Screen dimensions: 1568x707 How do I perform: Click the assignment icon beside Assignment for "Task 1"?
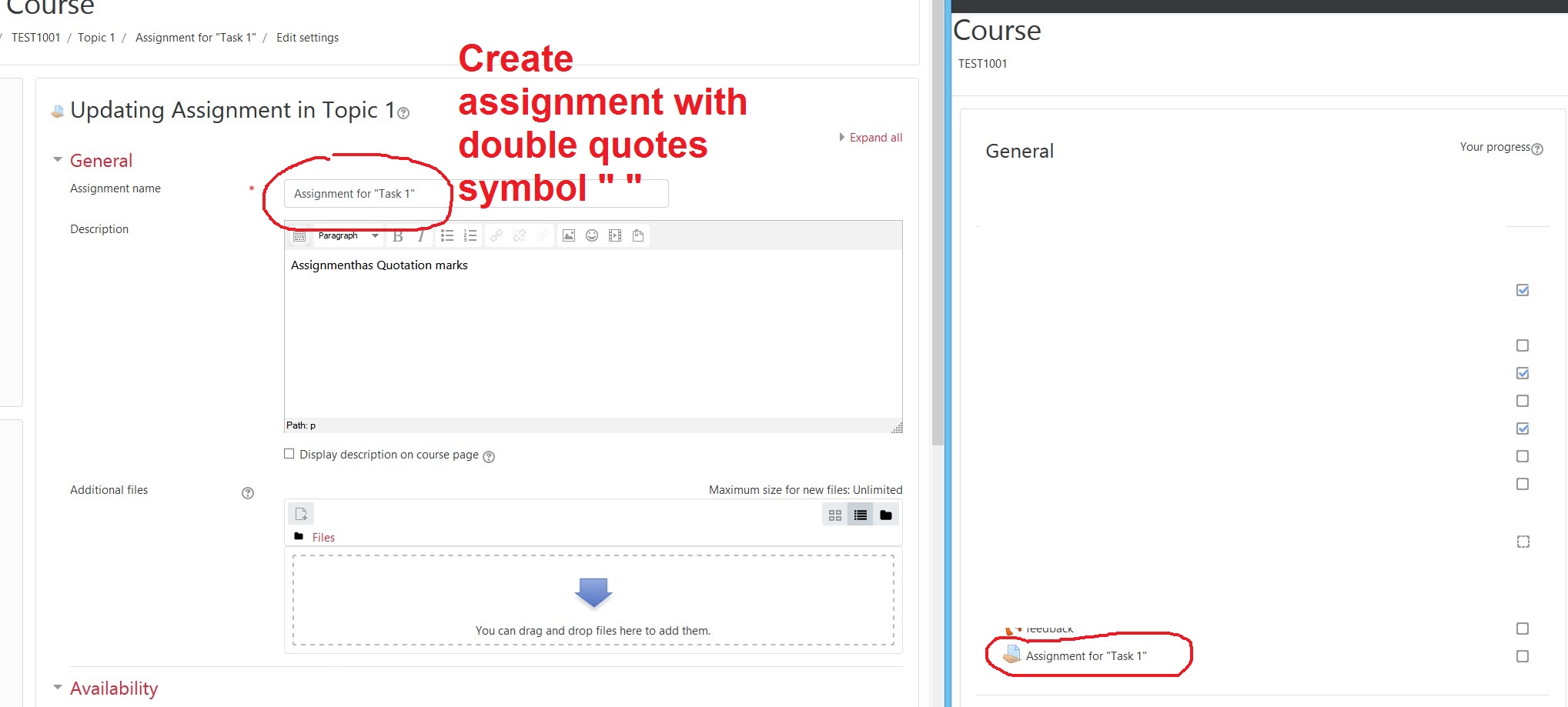1011,655
